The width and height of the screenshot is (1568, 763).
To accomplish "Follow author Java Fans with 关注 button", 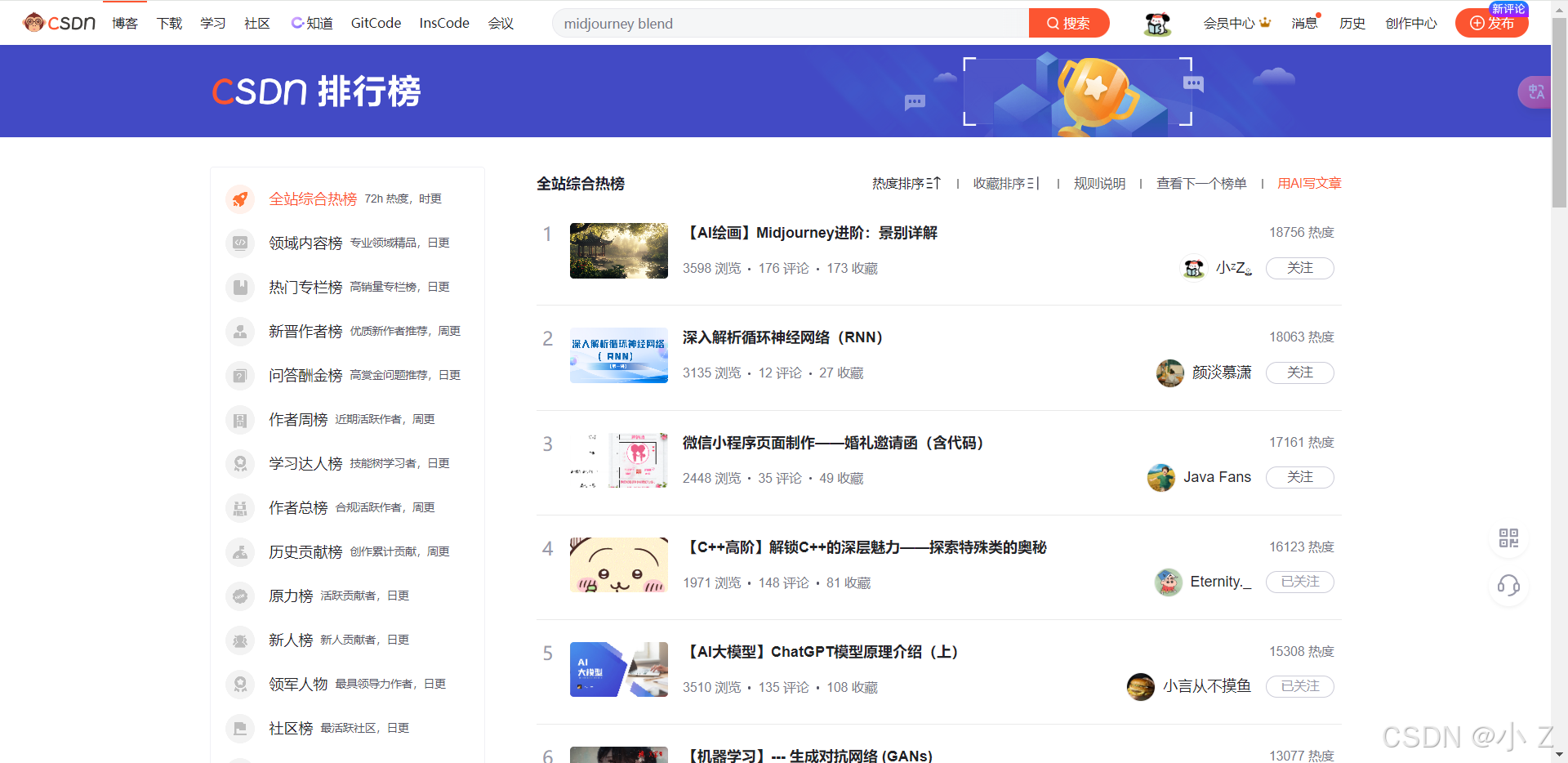I will [x=1299, y=477].
